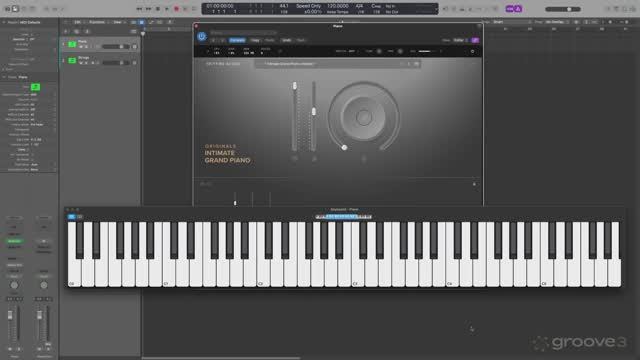The width and height of the screenshot is (640, 360).
Task: Click the blue keyboard view button
Action: point(71,217)
